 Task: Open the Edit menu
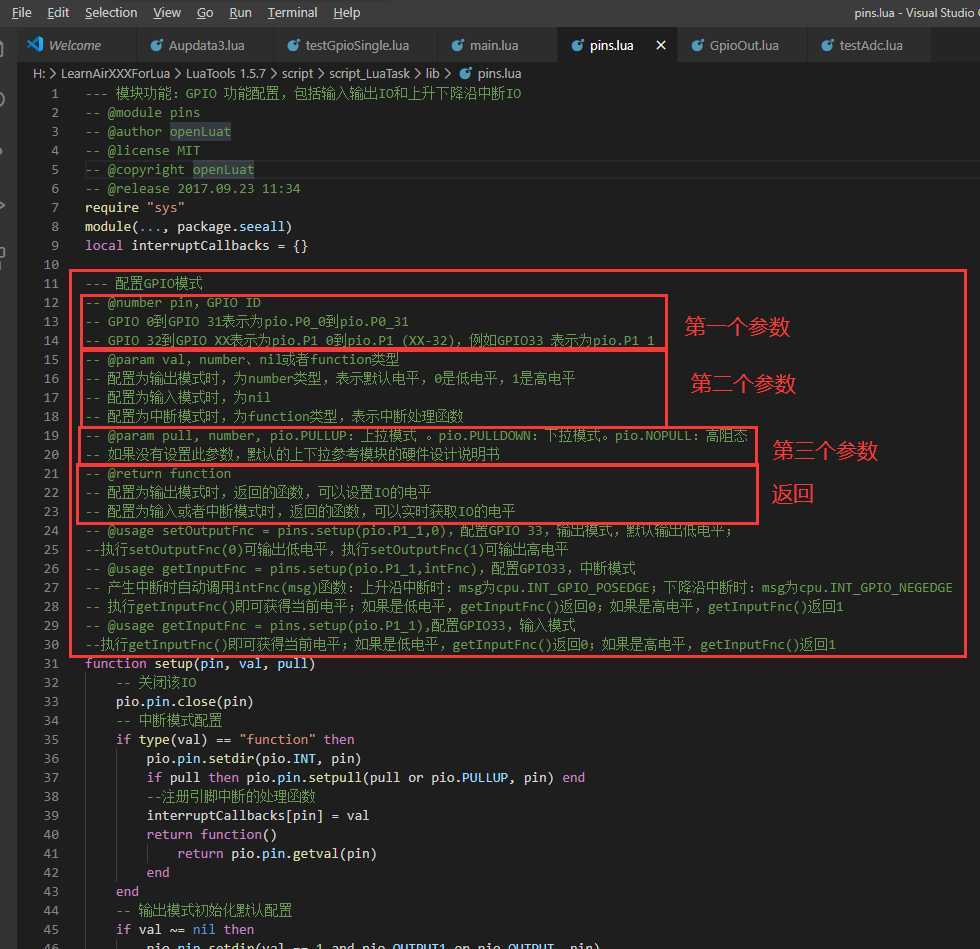click(58, 13)
